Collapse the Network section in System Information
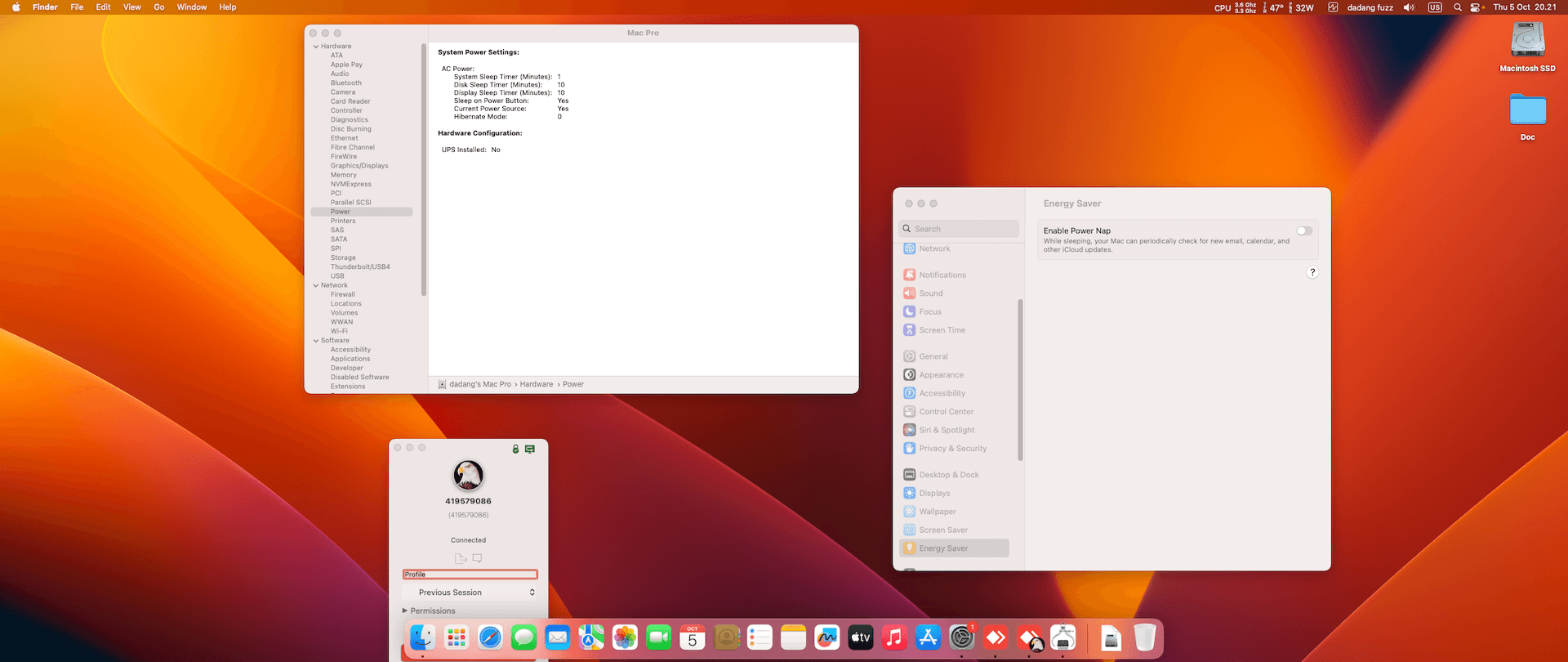This screenshot has height=662, width=1568. [316, 285]
